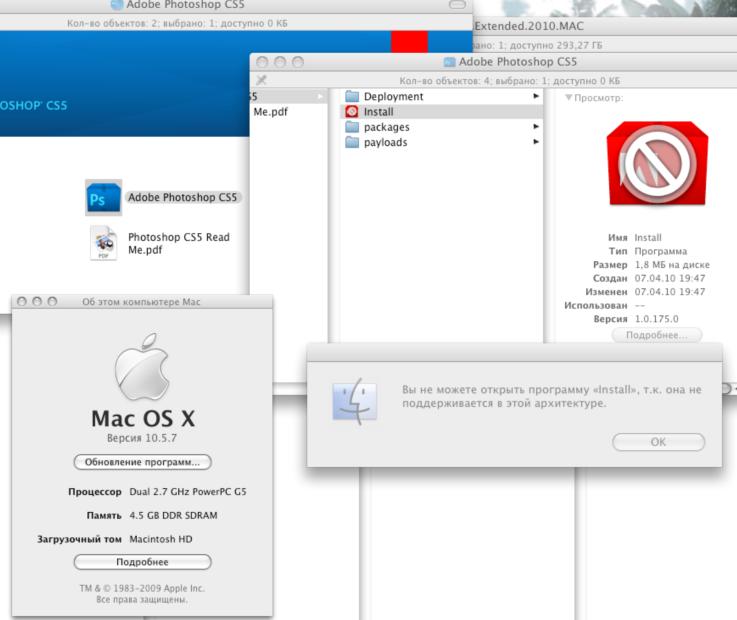Viewport: 737px width, 620px height.
Task: Select the packages folder icon
Action: click(x=352, y=127)
